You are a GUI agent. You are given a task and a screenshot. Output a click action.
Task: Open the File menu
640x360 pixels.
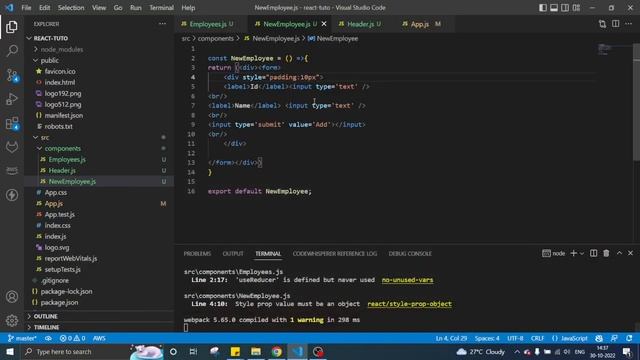pyautogui.click(x=26, y=8)
